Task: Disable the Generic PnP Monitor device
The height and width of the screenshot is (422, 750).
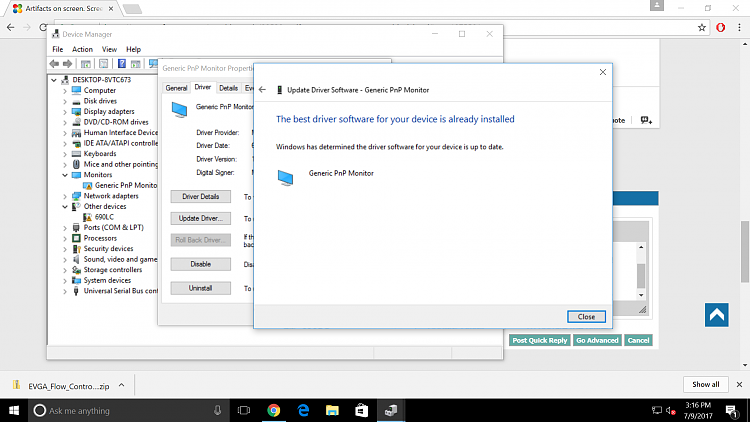Action: tap(200, 264)
